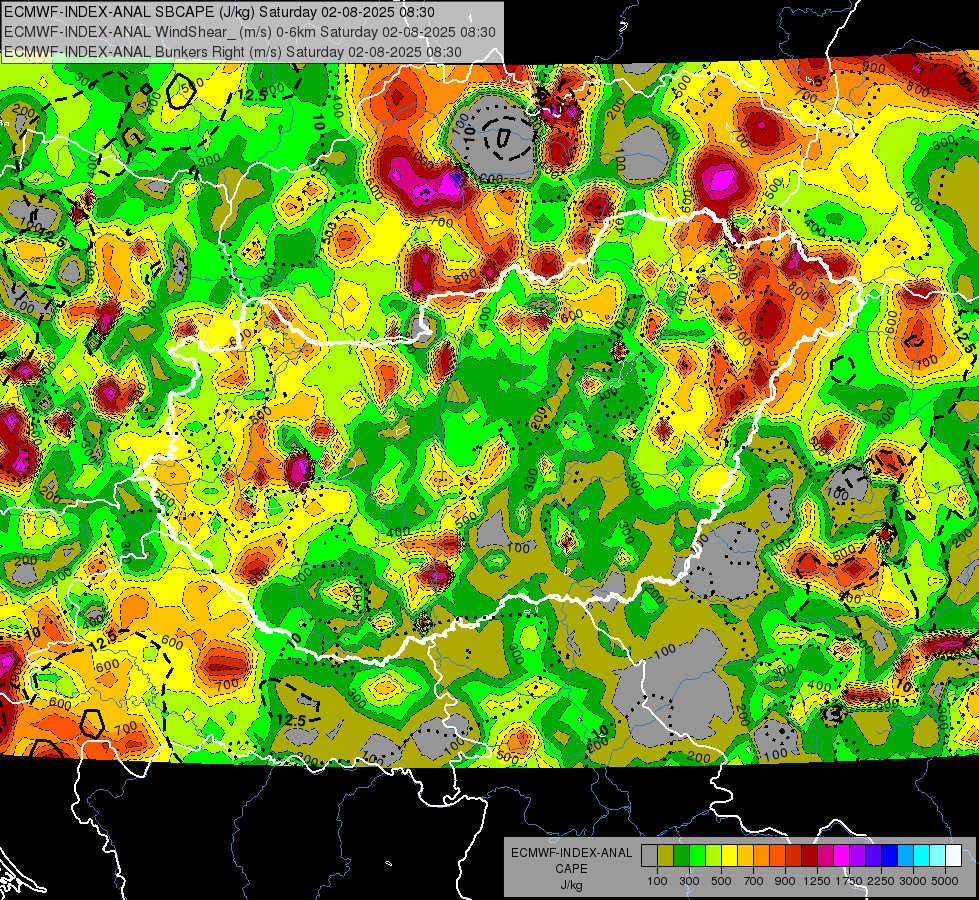The height and width of the screenshot is (900, 979).
Task: Select the dark maroon red legend swatch
Action: 809,856
